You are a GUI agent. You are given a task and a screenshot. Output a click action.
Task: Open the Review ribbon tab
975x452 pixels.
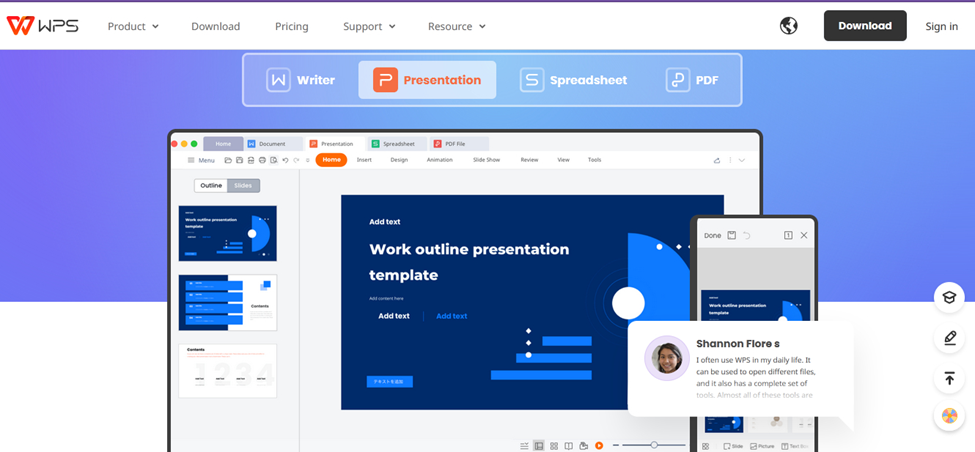click(529, 160)
